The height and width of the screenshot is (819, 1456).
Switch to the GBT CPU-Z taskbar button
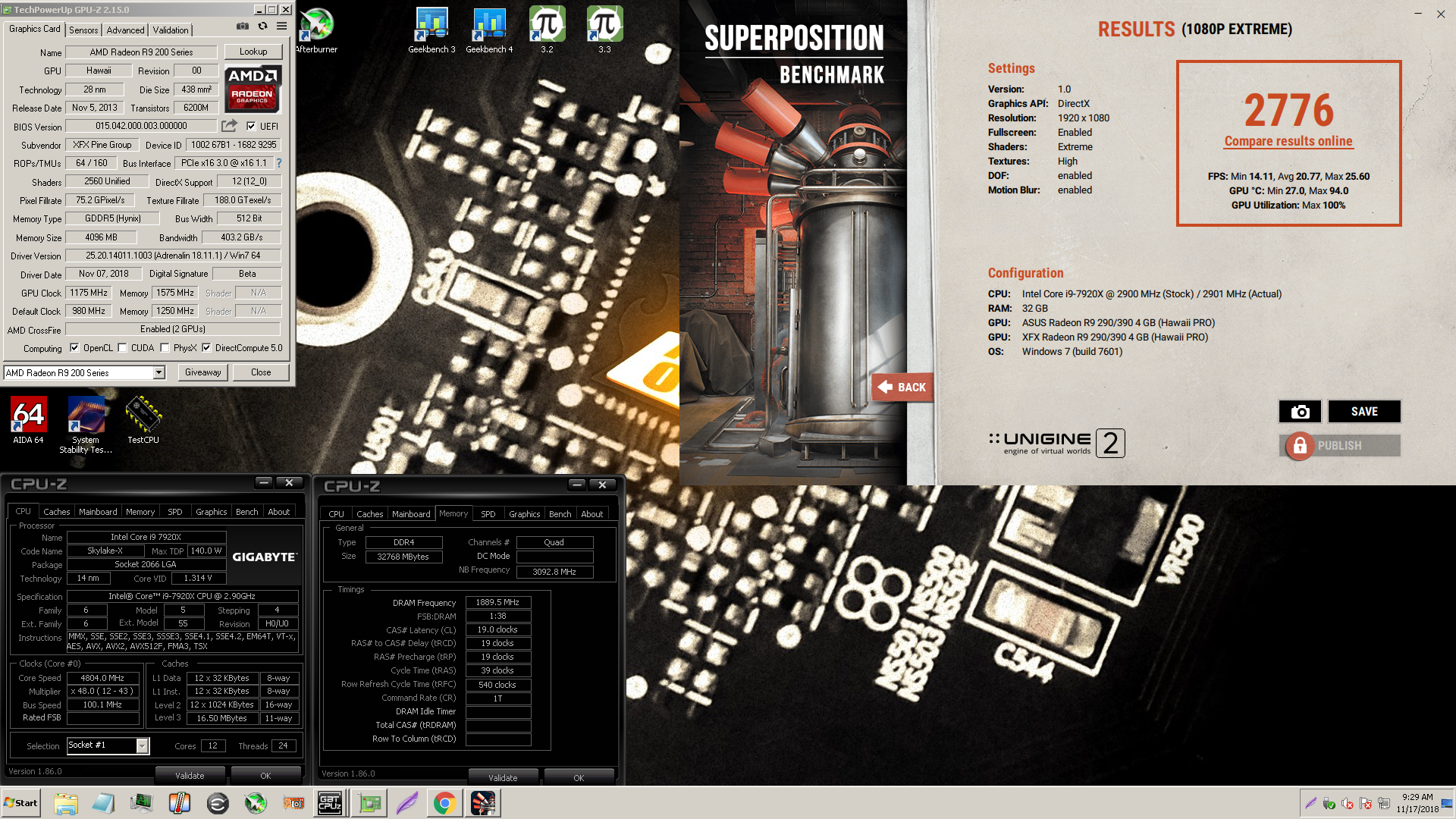(x=330, y=803)
